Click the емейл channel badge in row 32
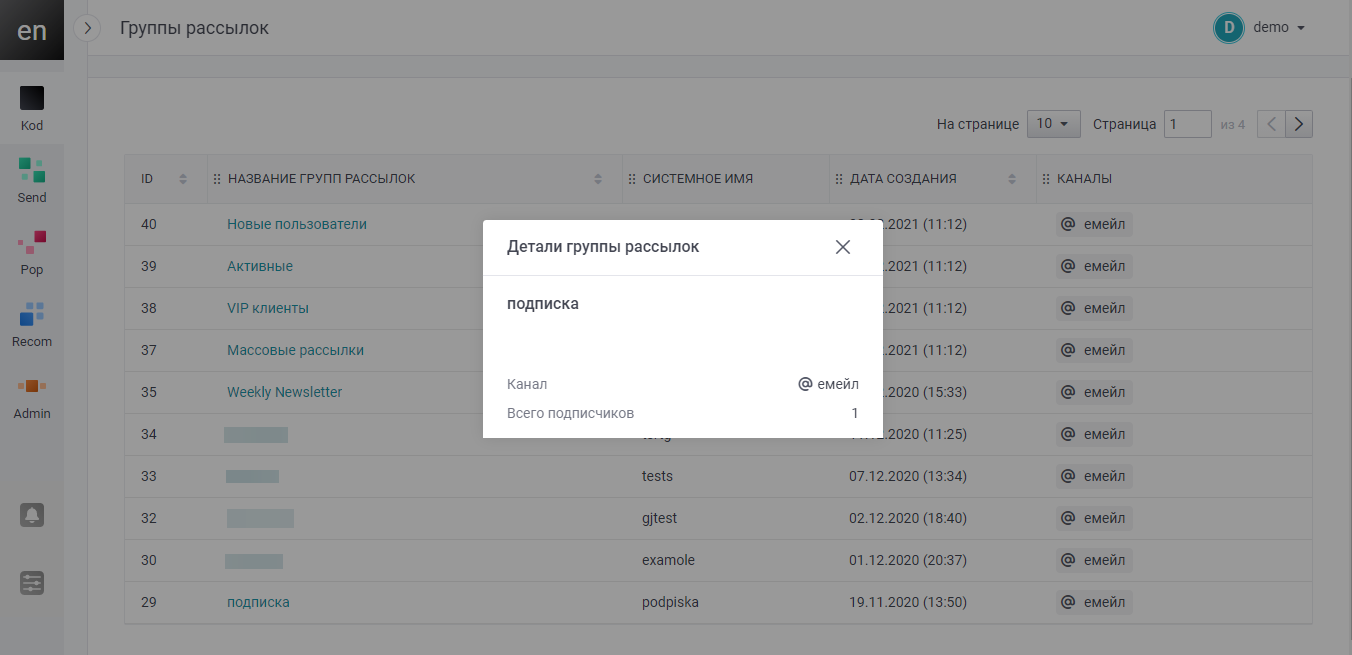Screen dimensions: 1352x655 point(1094,518)
